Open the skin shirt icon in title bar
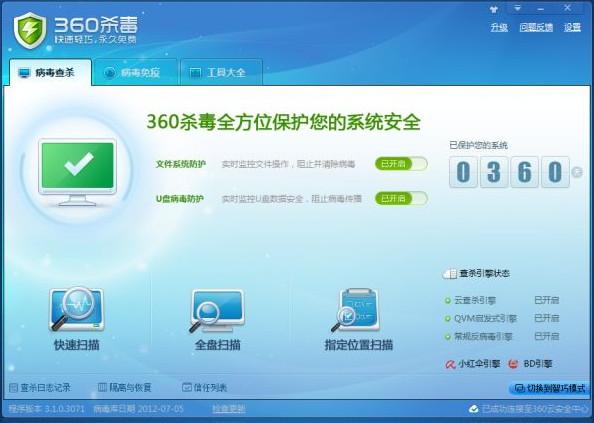The image size is (594, 423). point(494,9)
